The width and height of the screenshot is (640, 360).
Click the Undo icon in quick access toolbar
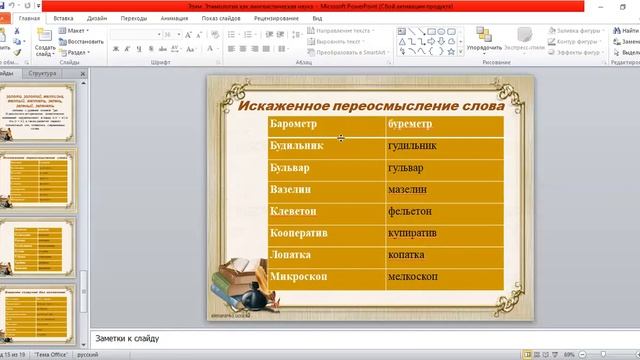[x=12, y=6]
